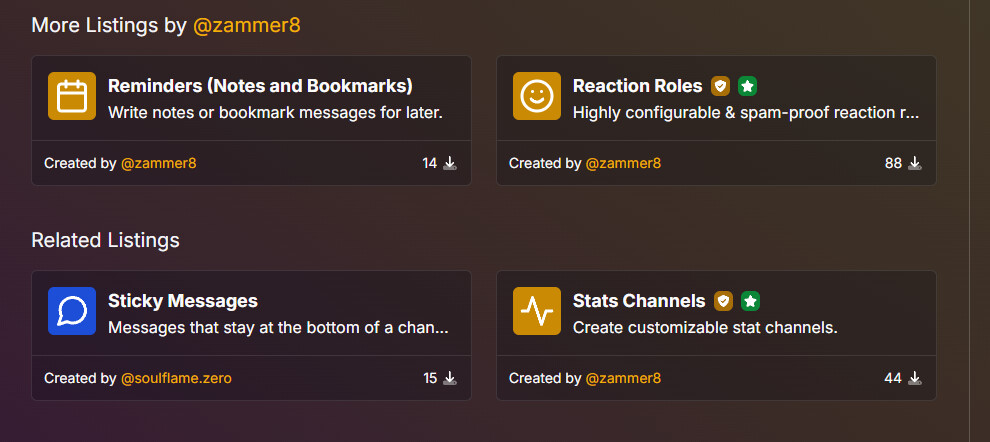Open @zammer8 profile link in the heading
Screen dimensions: 990x442
246,26
